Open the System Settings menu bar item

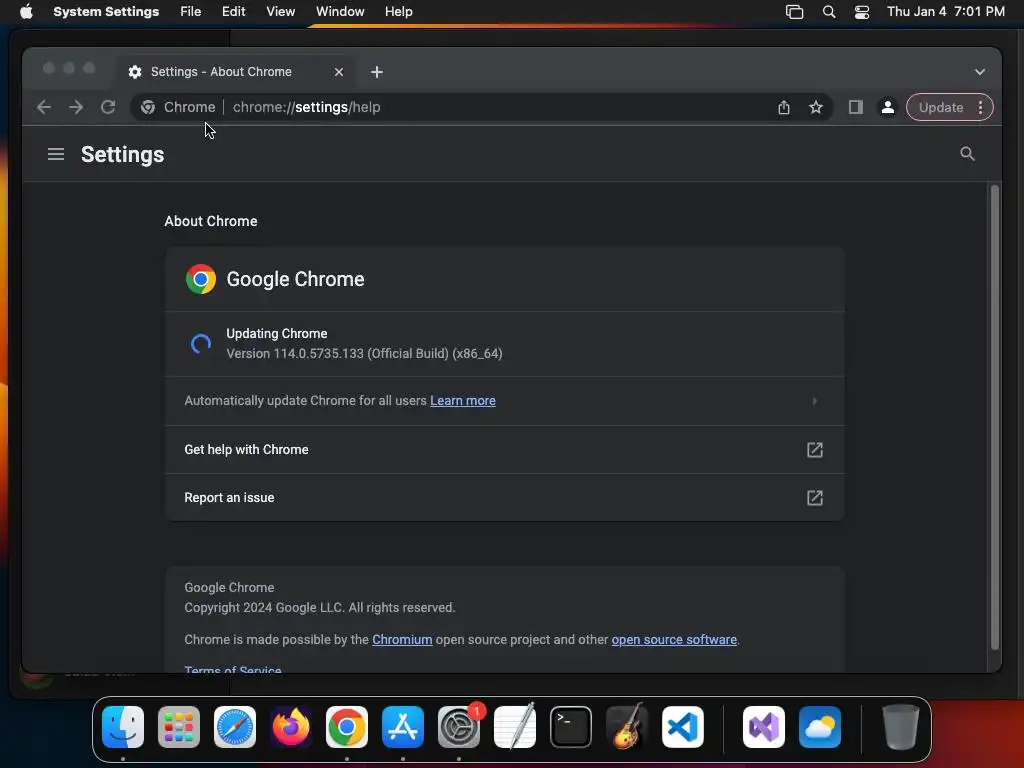click(106, 12)
